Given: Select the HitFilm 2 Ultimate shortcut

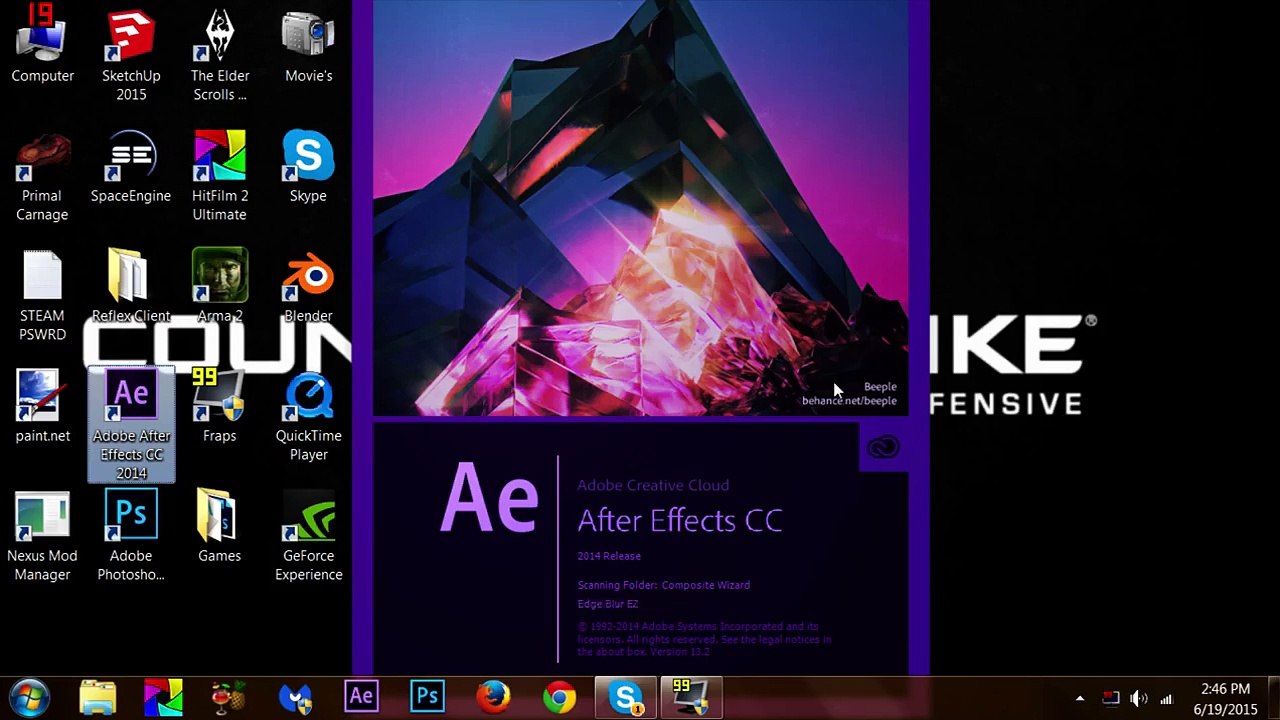Looking at the screenshot, I should coord(220,175).
